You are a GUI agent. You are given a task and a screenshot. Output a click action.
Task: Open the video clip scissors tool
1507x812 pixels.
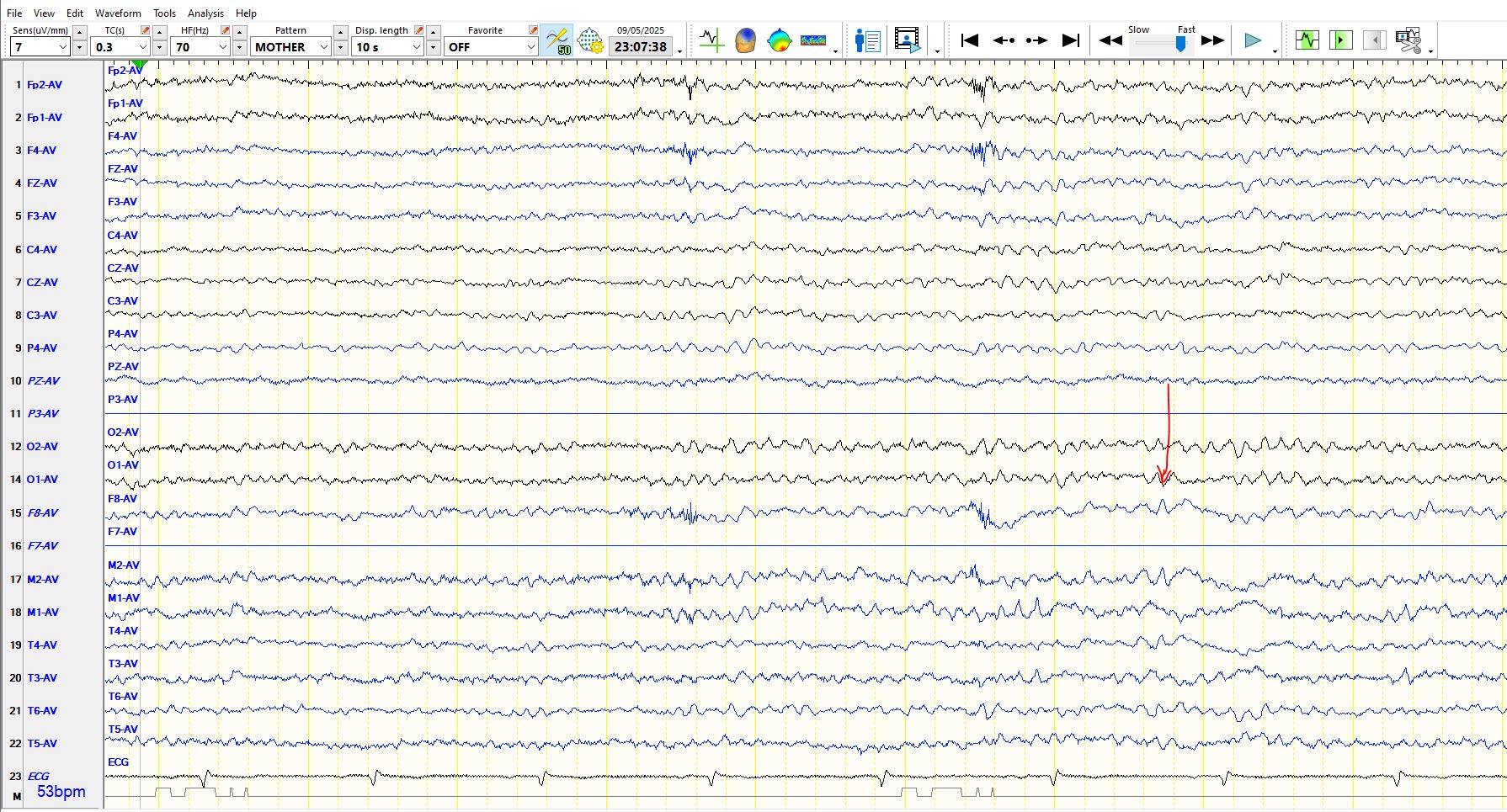(1408, 40)
